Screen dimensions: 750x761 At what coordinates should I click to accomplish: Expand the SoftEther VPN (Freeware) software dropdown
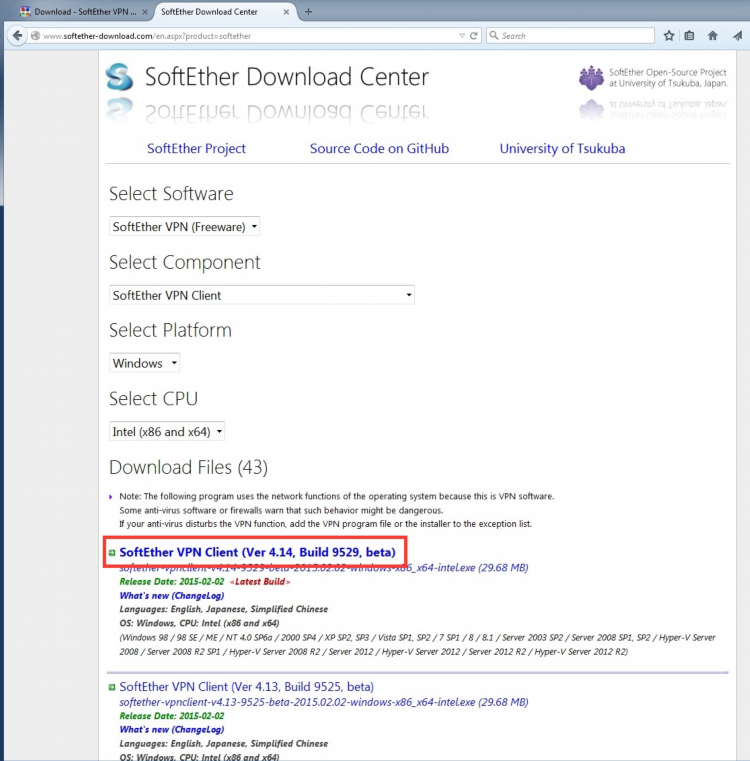184,227
